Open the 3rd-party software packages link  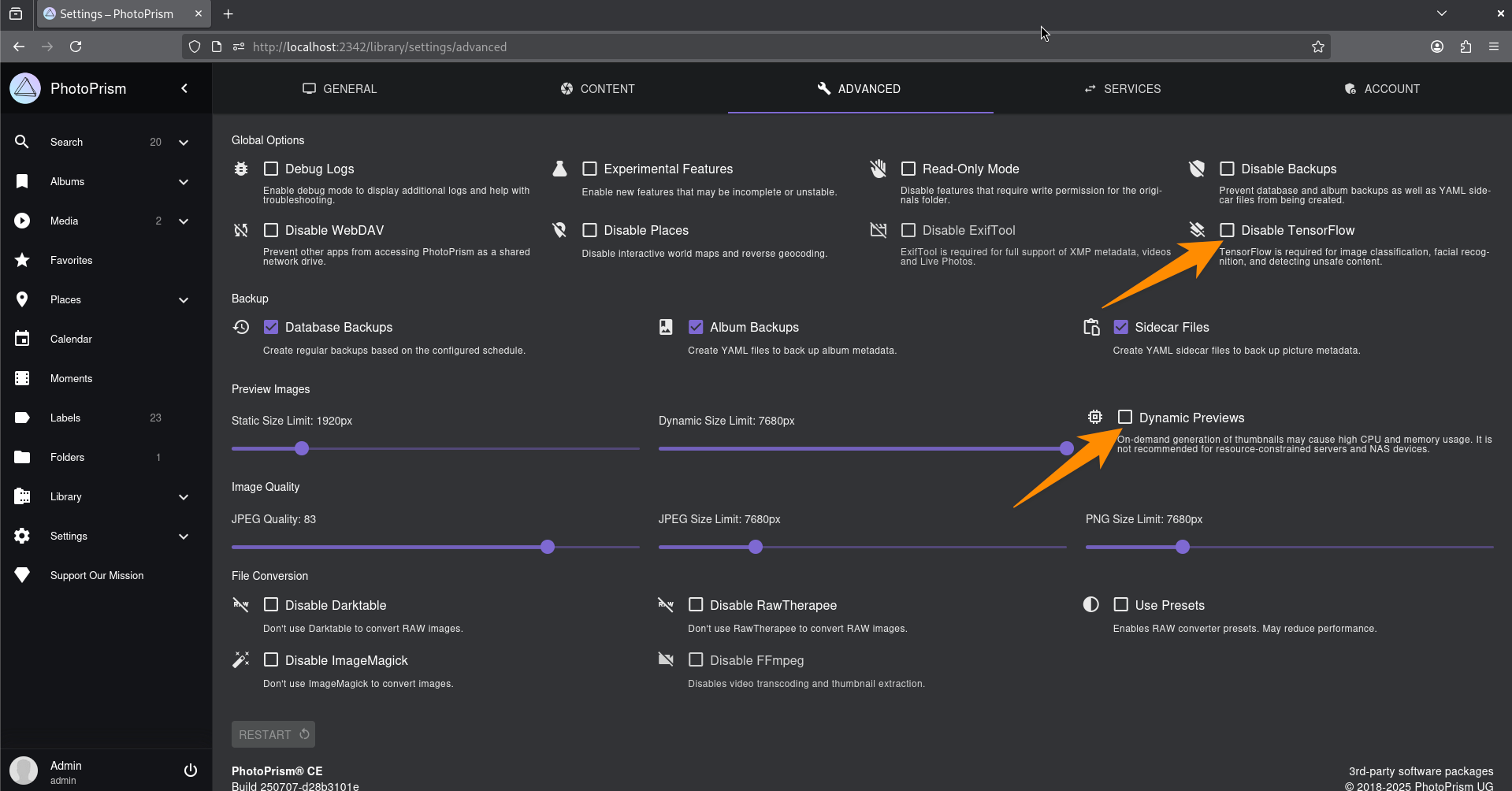click(1420, 771)
